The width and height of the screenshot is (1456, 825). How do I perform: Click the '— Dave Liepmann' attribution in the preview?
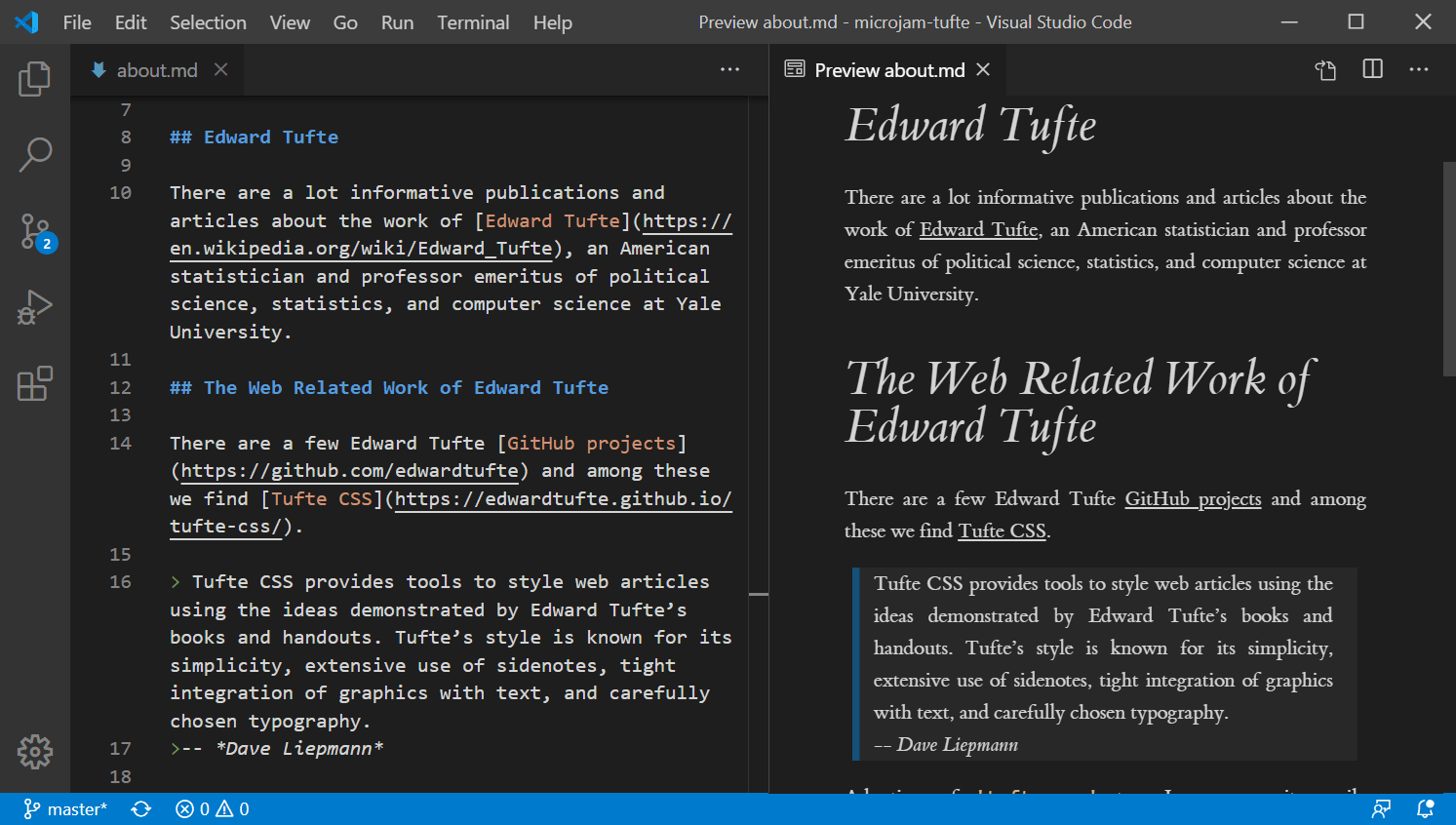click(x=946, y=745)
